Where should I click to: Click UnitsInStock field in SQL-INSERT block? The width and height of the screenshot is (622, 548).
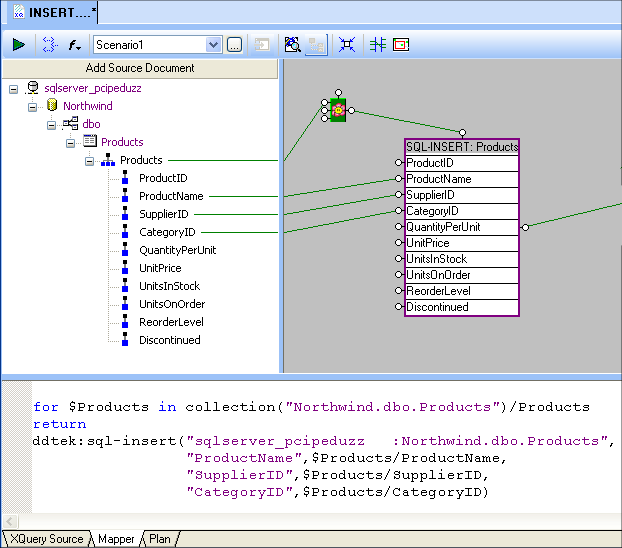click(x=462, y=259)
